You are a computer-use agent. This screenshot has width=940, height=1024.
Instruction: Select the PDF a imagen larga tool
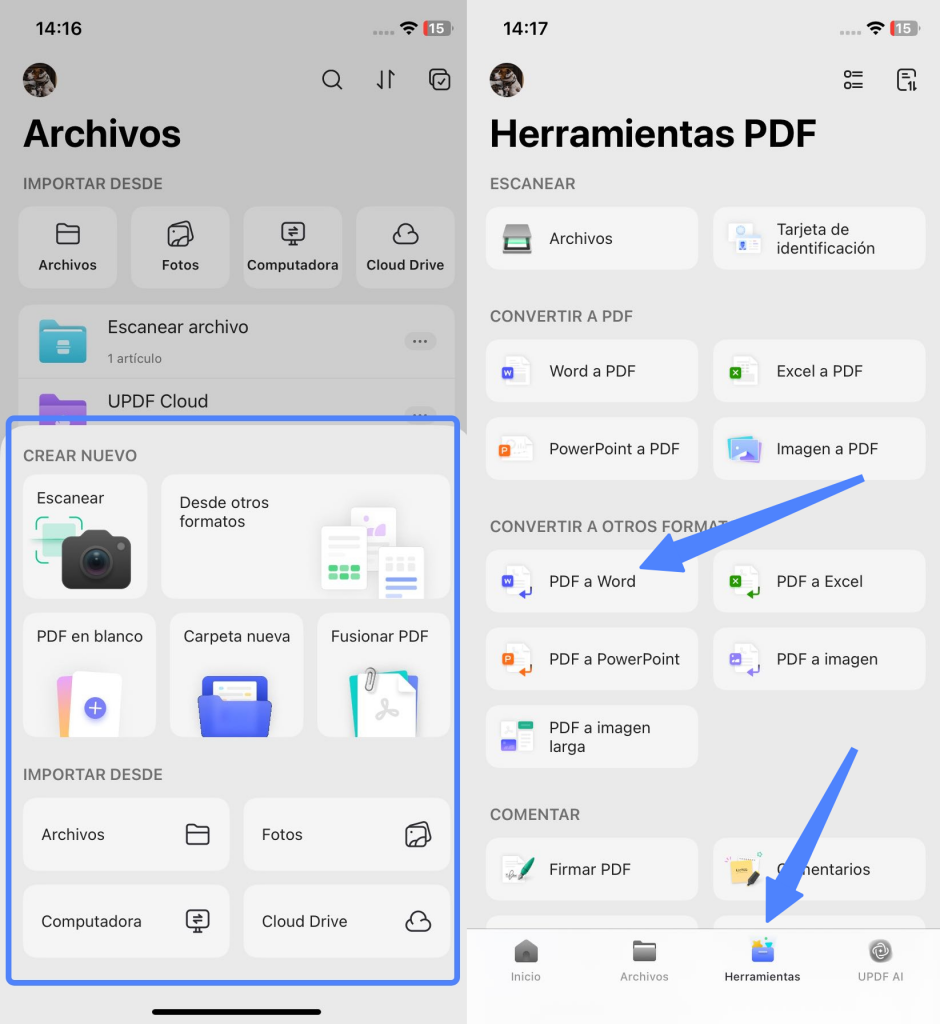point(592,737)
